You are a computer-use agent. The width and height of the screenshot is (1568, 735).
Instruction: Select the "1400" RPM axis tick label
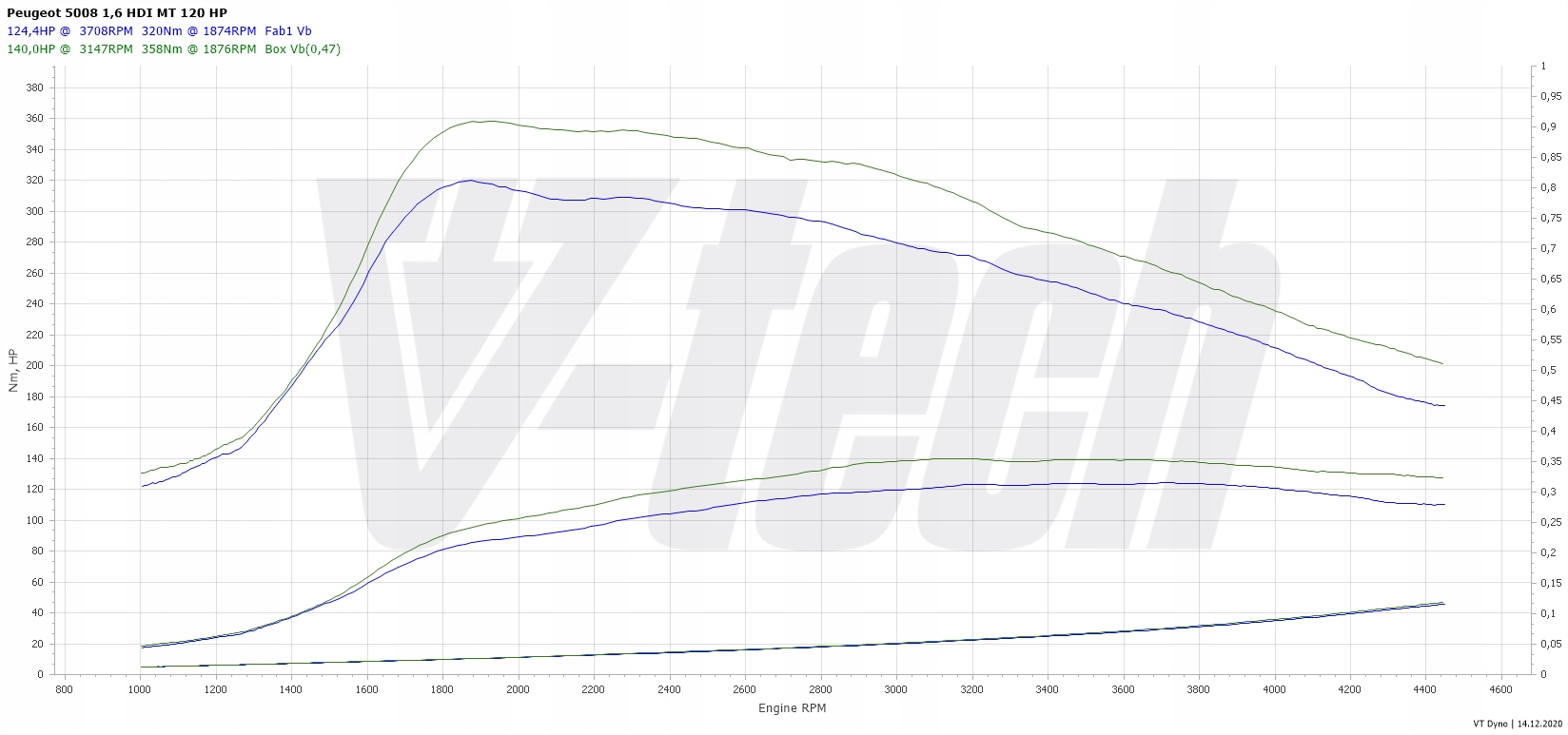point(291,688)
